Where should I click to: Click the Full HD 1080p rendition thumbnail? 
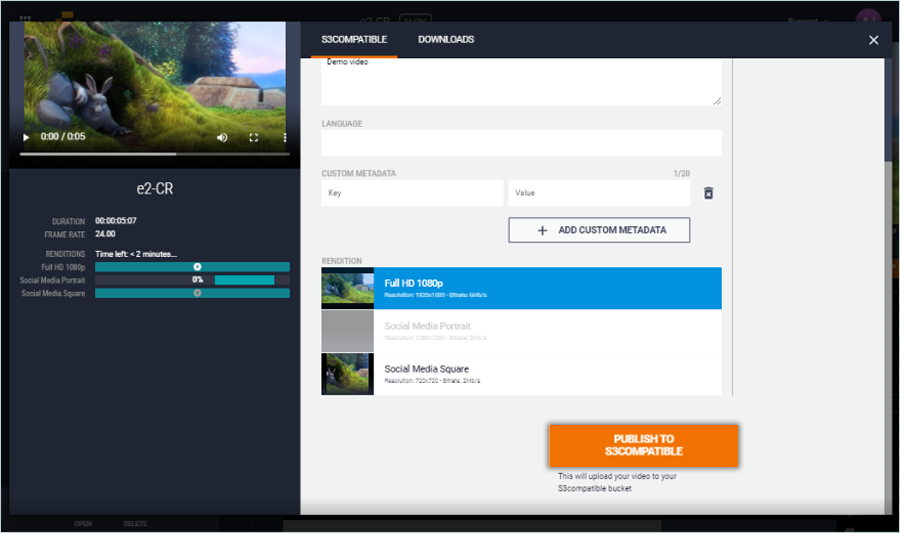tap(347, 288)
